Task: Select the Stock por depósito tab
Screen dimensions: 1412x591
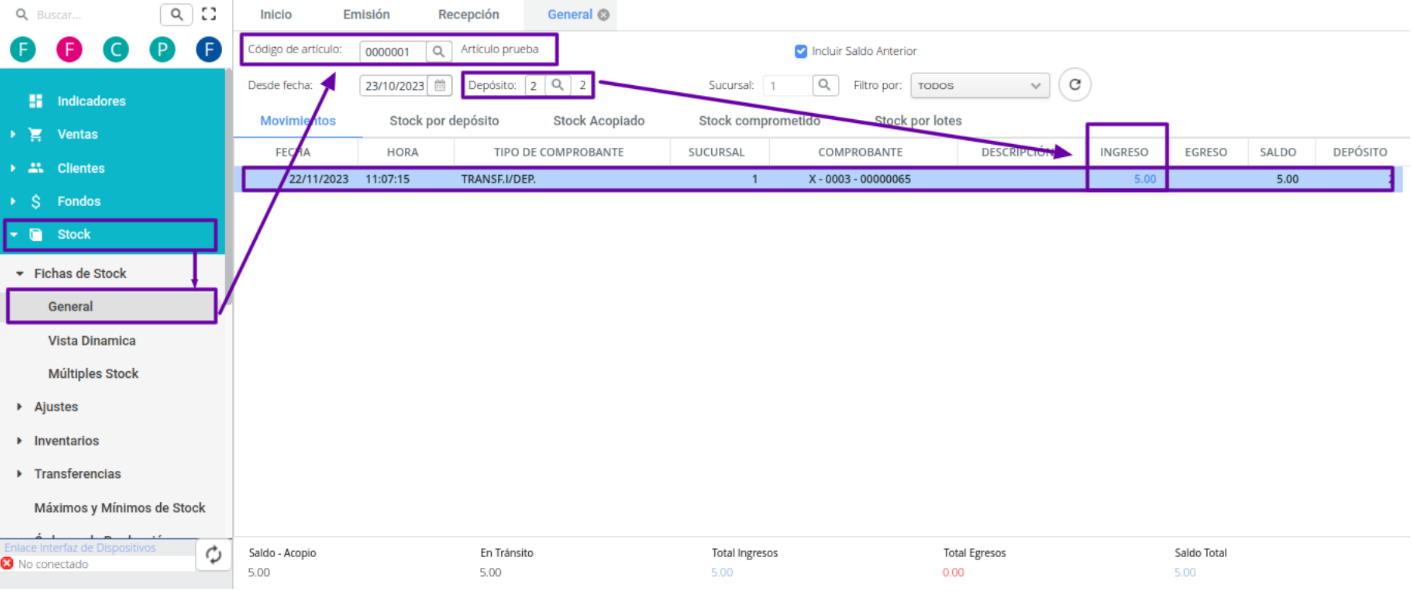Action: pos(444,121)
